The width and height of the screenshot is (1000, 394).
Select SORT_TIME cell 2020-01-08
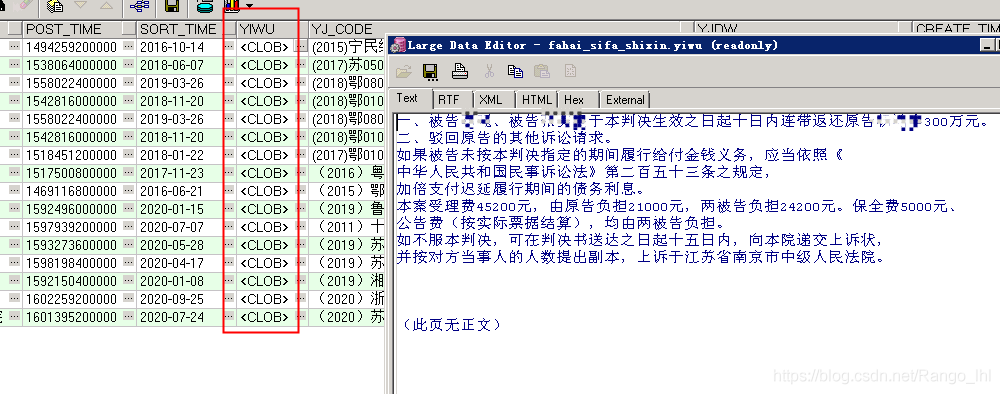click(x=180, y=281)
